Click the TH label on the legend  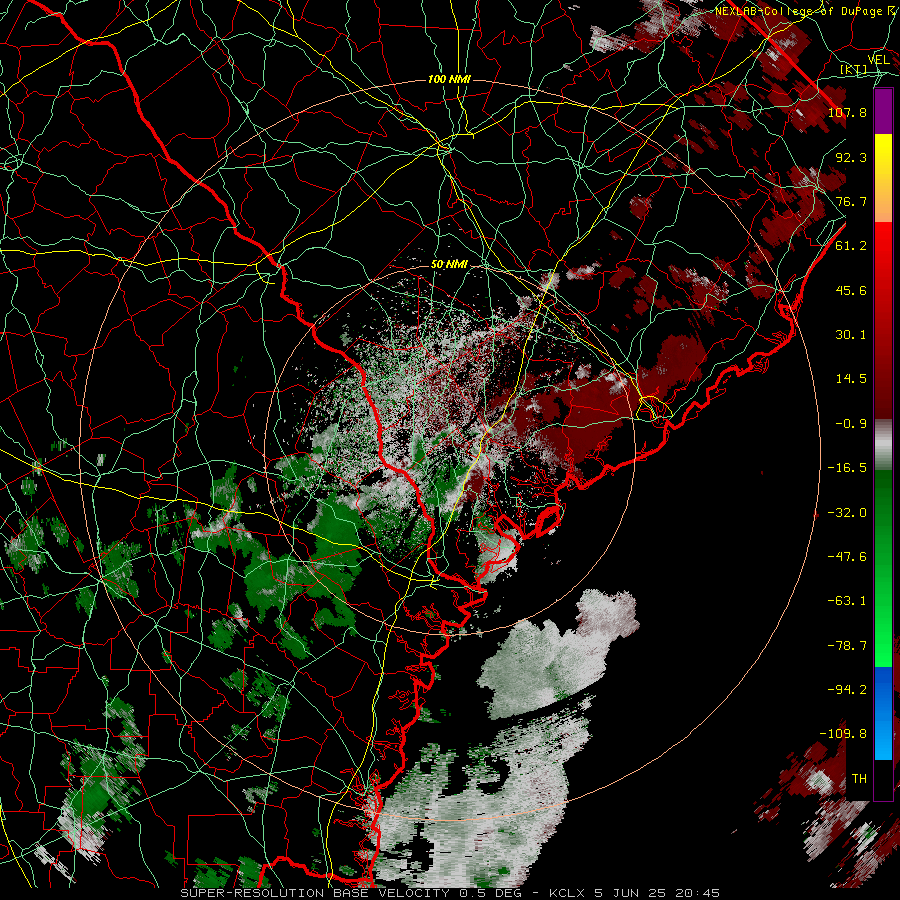pos(859,779)
